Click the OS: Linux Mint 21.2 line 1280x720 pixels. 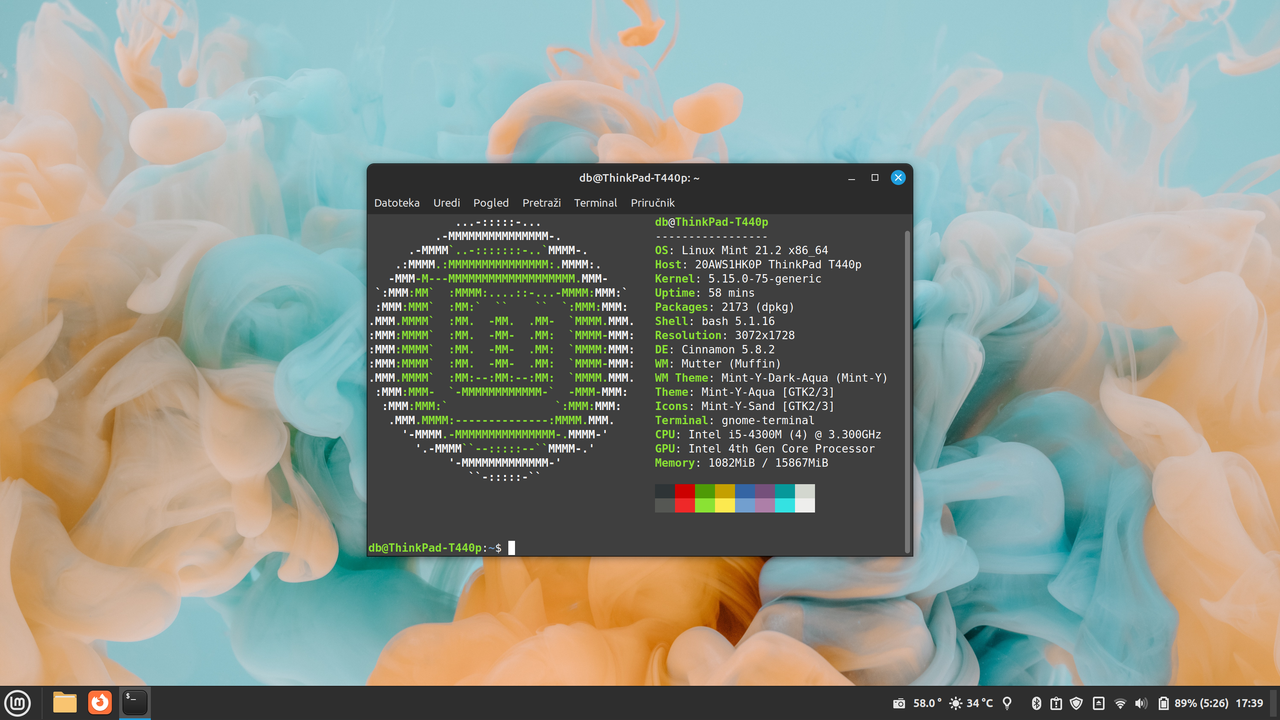pyautogui.click(x=741, y=250)
